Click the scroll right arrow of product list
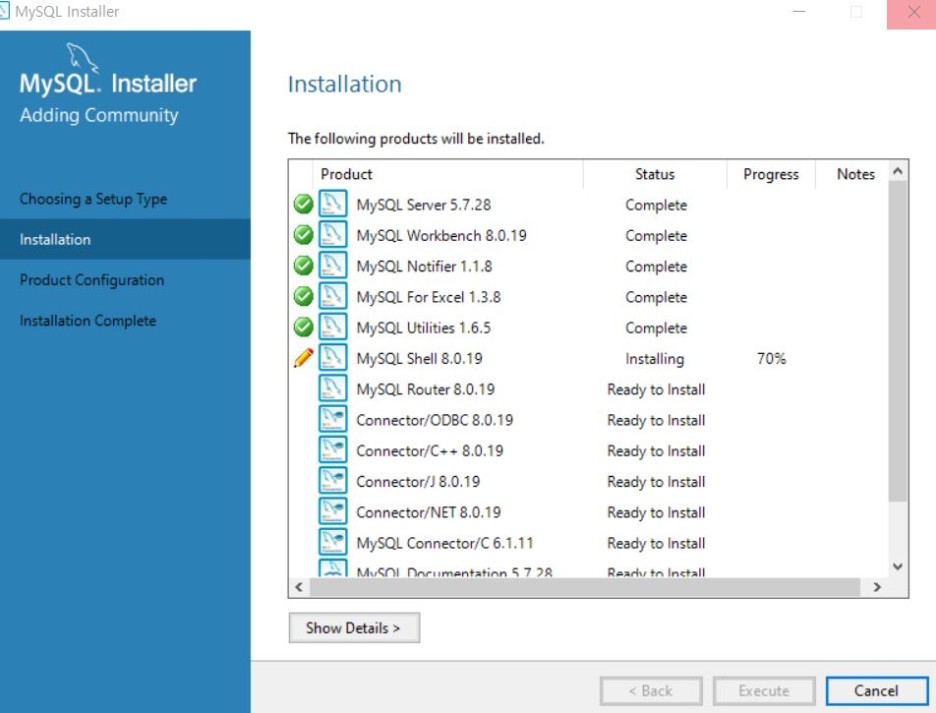The height and width of the screenshot is (713, 936). coord(877,587)
